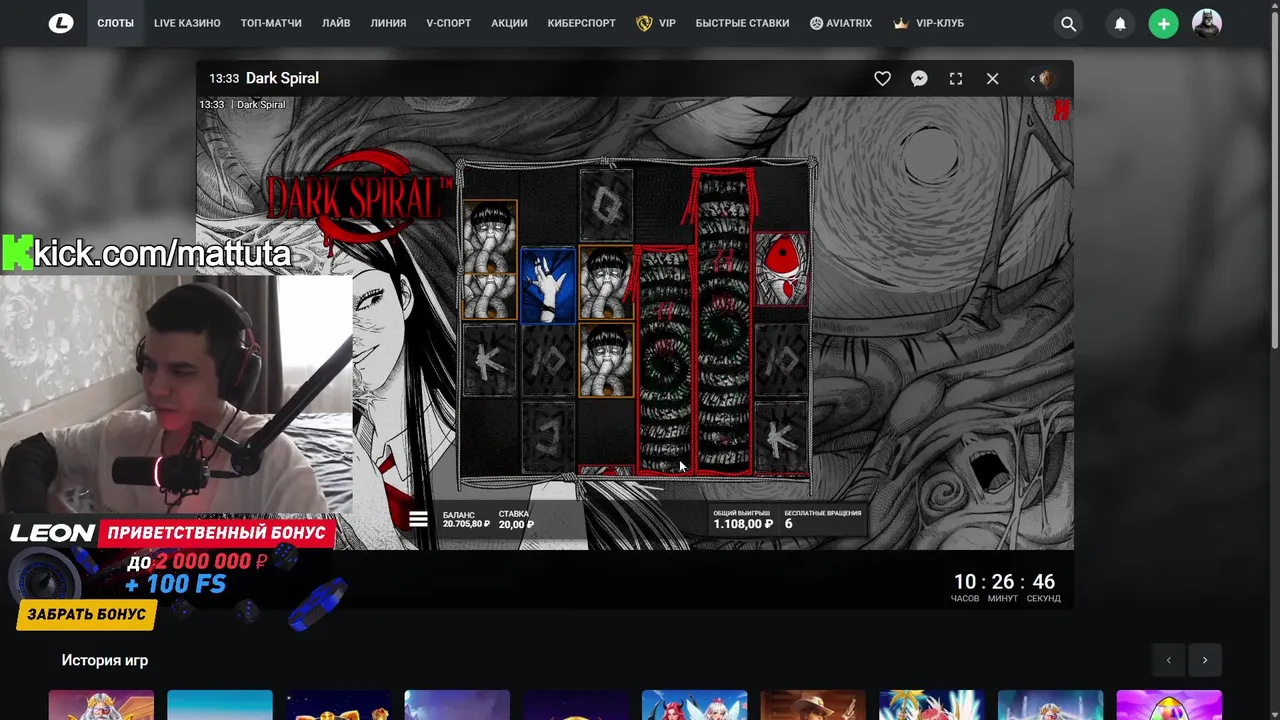Open Киберспорт section
1280x720 pixels.
click(581, 23)
